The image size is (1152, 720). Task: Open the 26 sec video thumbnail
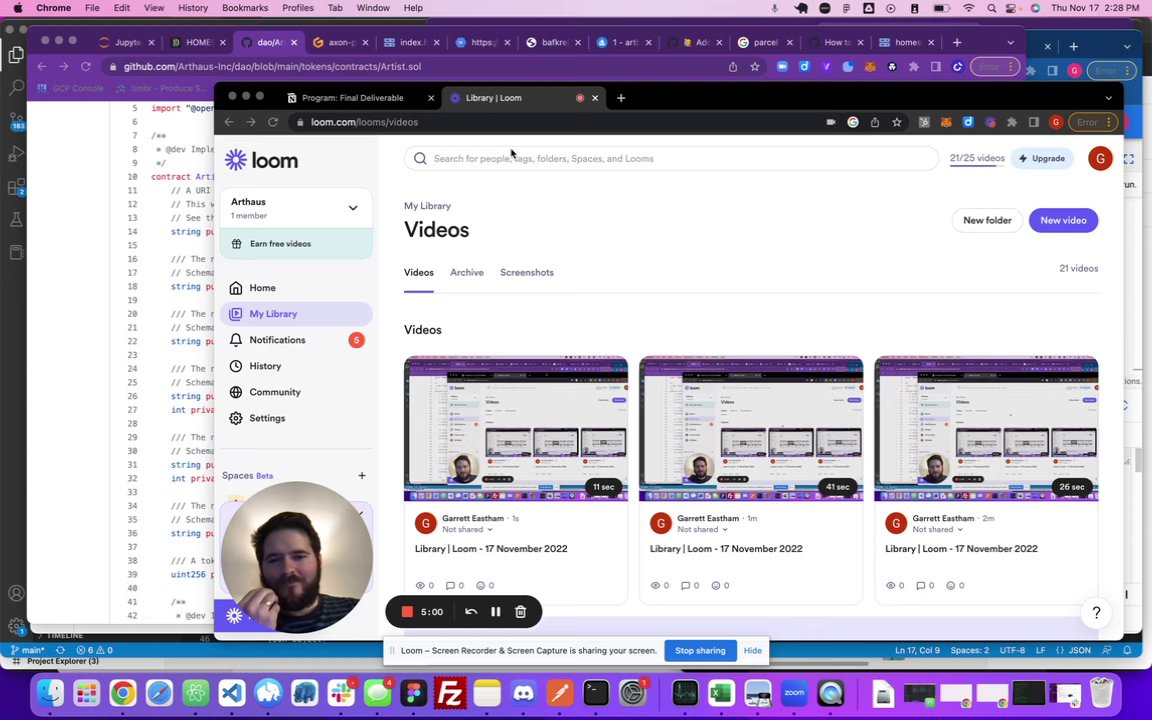point(986,428)
